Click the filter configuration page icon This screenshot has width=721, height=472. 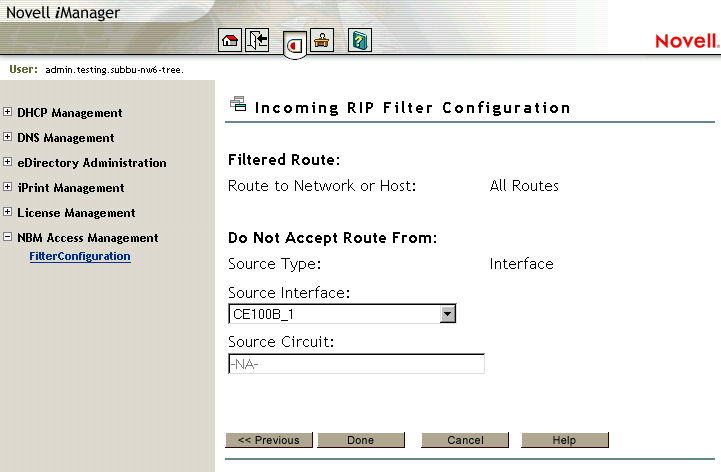coord(238,104)
